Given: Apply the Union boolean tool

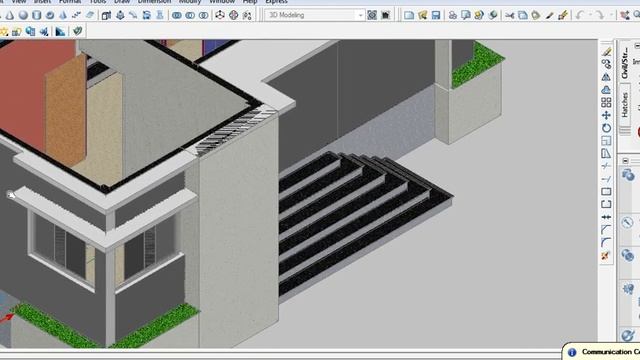Looking at the screenshot, I should click(177, 16).
